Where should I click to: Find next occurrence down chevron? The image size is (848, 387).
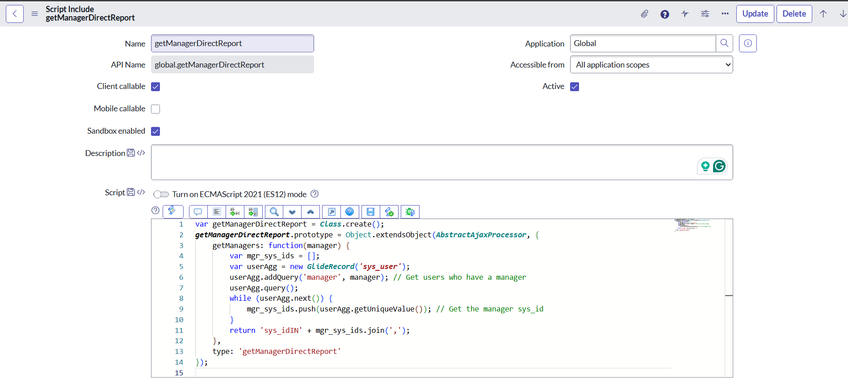point(293,211)
